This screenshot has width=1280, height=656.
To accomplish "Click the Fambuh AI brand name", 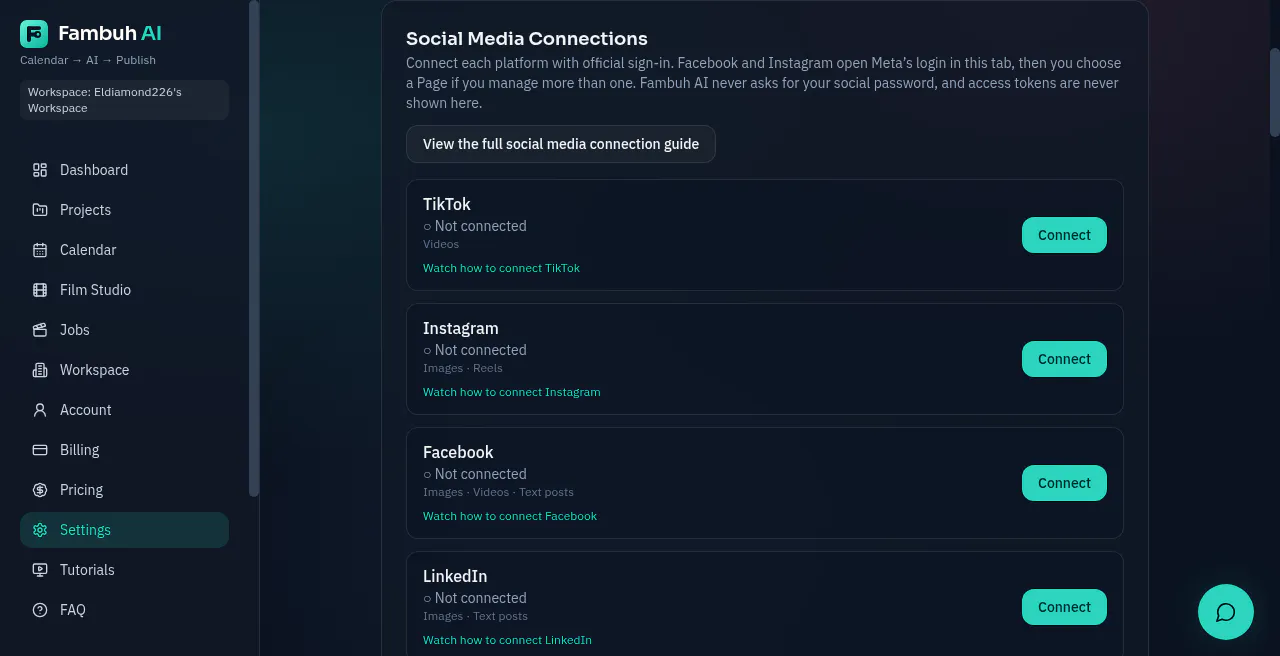I will coord(110,33).
